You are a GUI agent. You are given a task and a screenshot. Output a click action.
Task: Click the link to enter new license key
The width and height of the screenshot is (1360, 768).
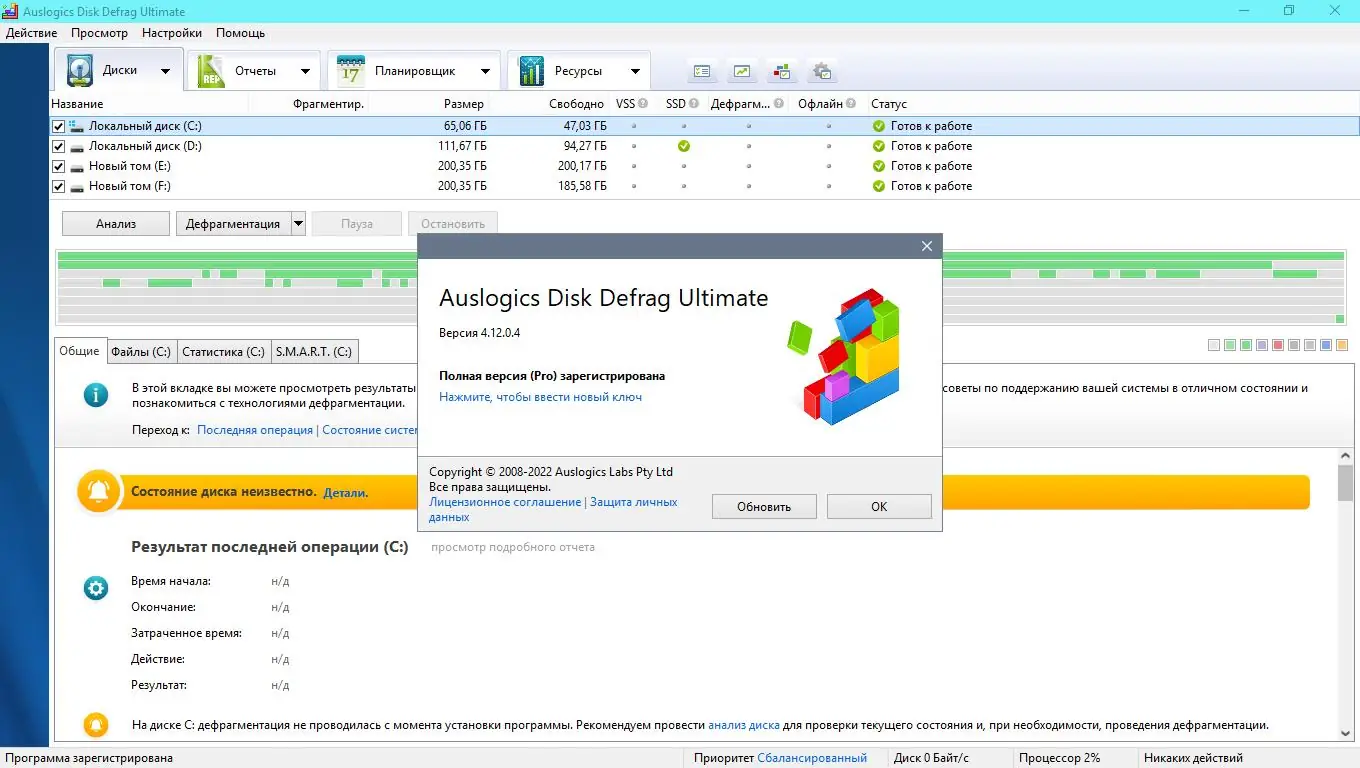[540, 397]
